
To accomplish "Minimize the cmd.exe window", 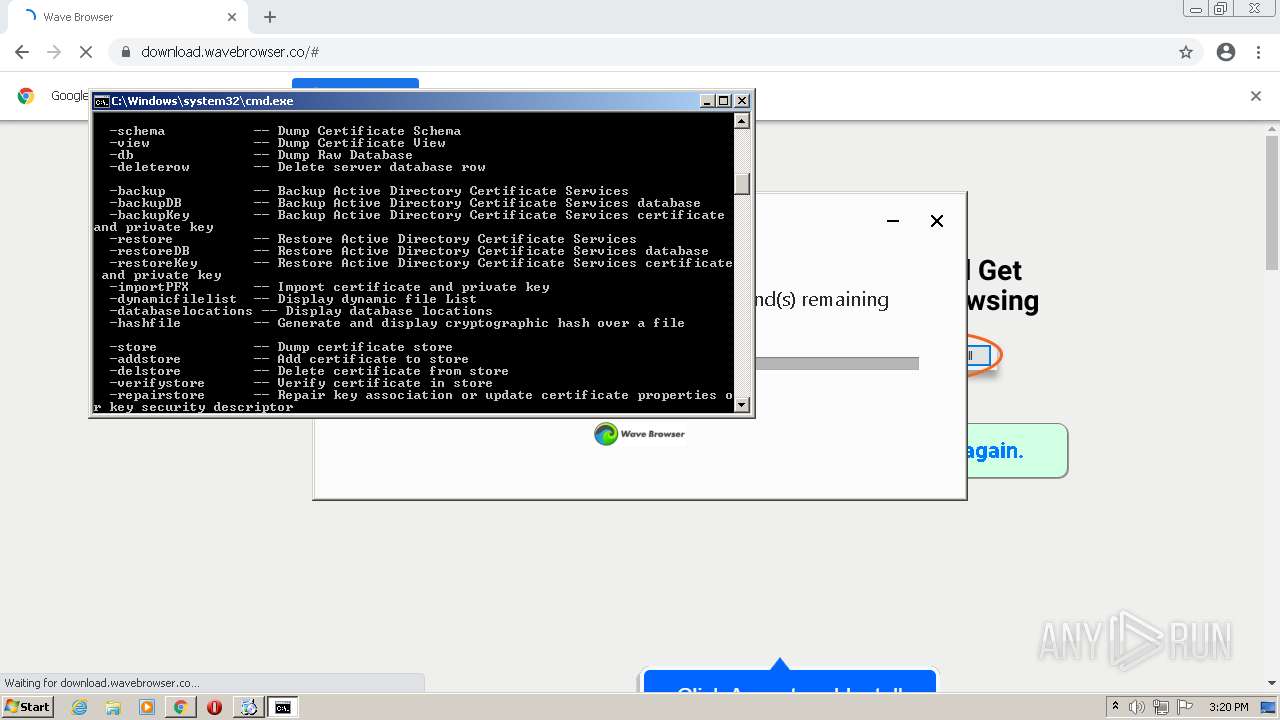I will click(x=707, y=101).
